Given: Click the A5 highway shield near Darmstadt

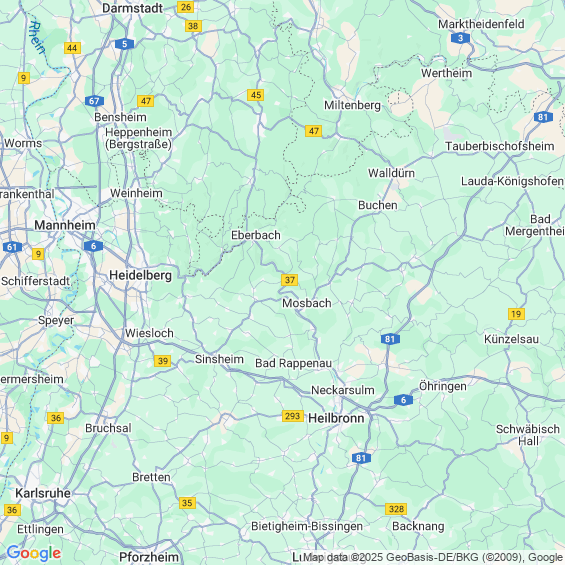Looking at the screenshot, I should point(125,44).
